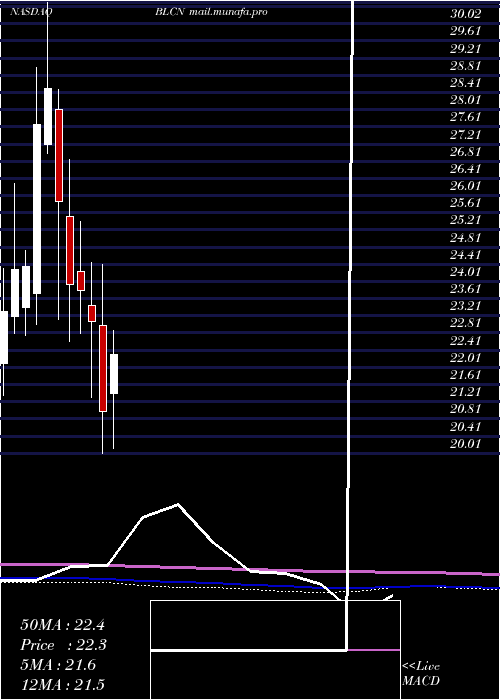Select the 29.21 price axis label
500x700 pixels.
tap(465, 48)
